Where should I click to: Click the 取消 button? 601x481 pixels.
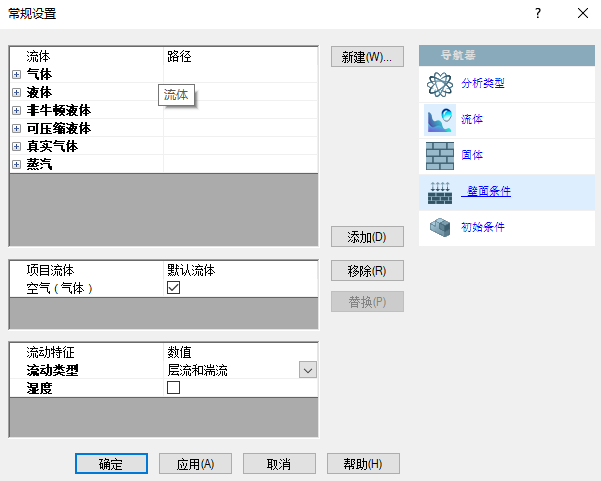279,464
